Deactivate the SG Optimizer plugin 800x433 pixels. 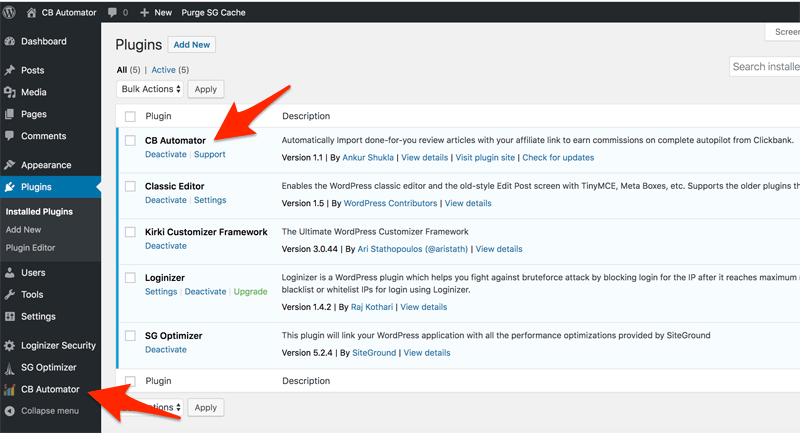pyautogui.click(x=166, y=350)
